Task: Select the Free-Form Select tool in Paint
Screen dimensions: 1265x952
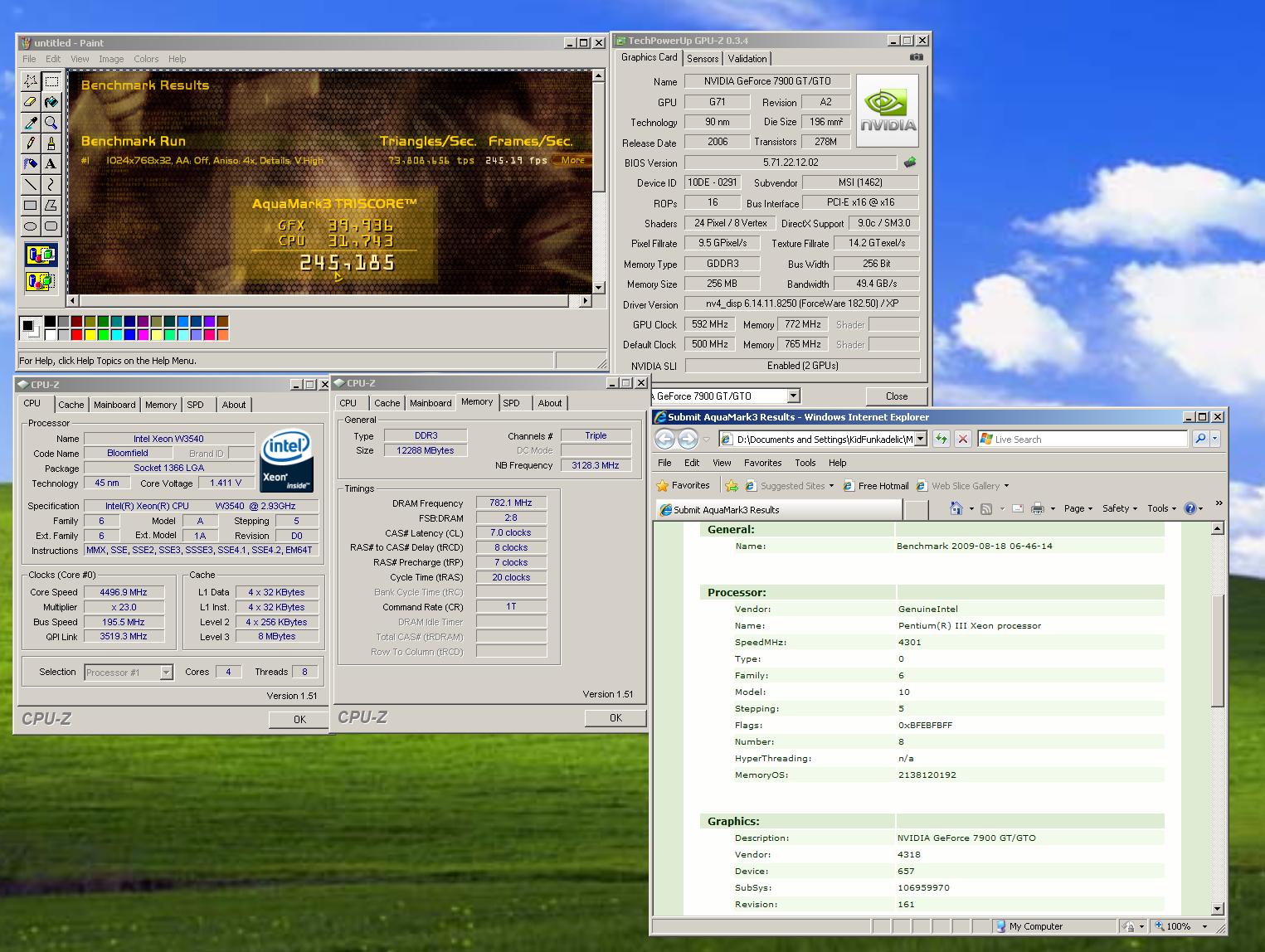Action: [31, 81]
